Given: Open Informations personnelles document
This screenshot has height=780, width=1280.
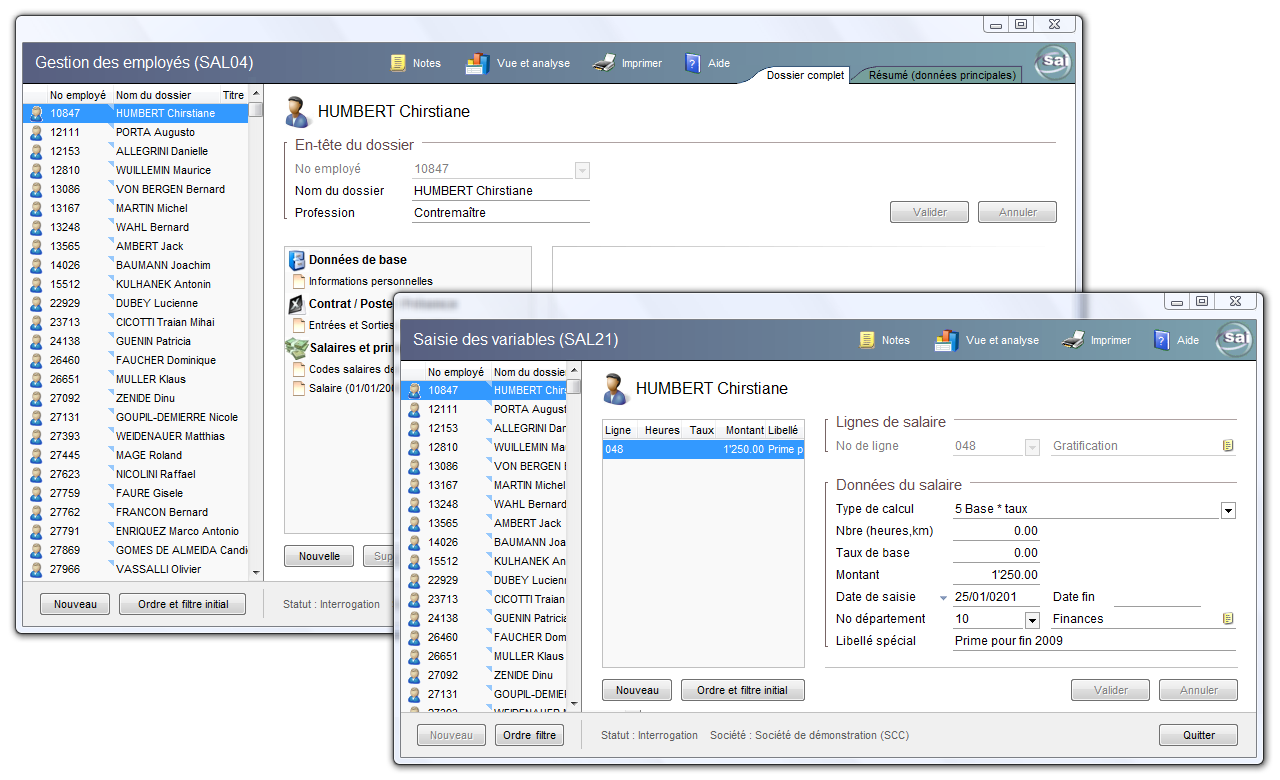Looking at the screenshot, I should click(x=370, y=282).
